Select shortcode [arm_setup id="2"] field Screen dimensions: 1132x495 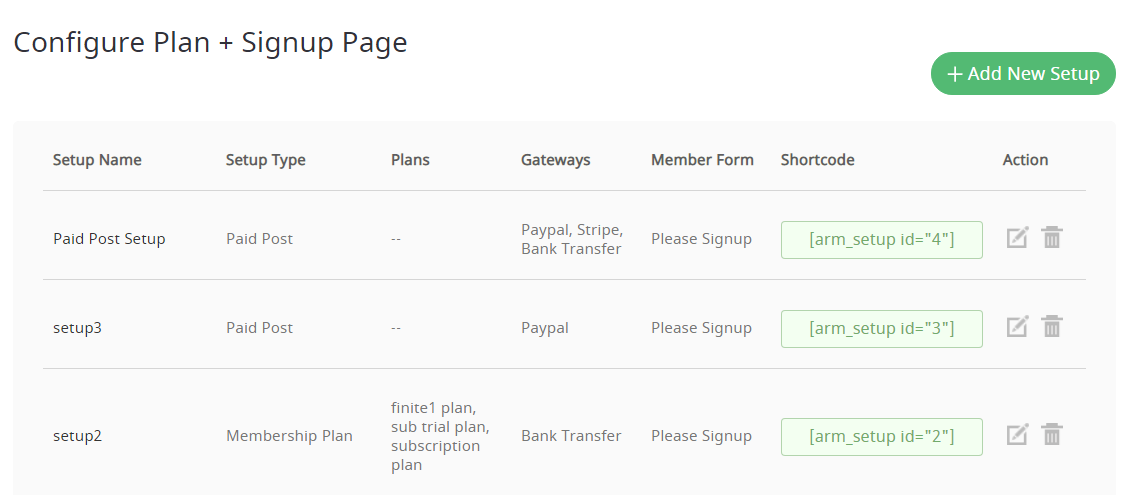(x=881, y=437)
